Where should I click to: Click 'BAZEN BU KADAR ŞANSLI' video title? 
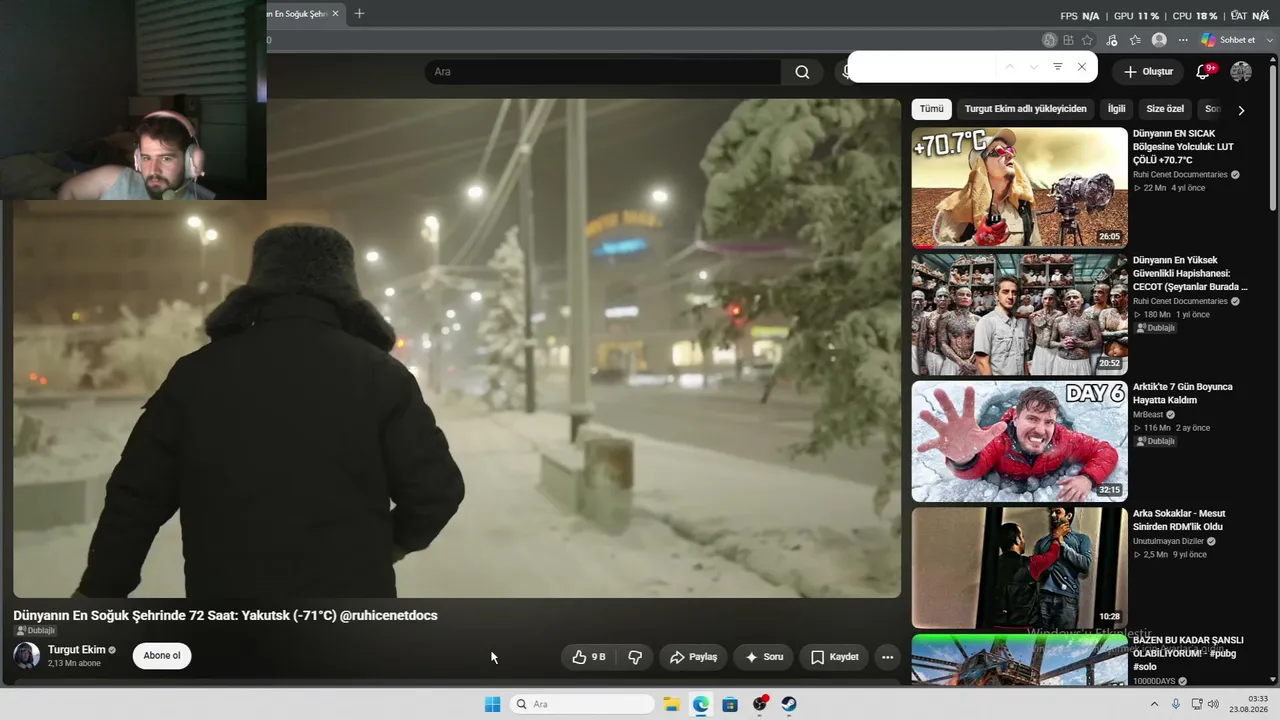[x=1188, y=653]
